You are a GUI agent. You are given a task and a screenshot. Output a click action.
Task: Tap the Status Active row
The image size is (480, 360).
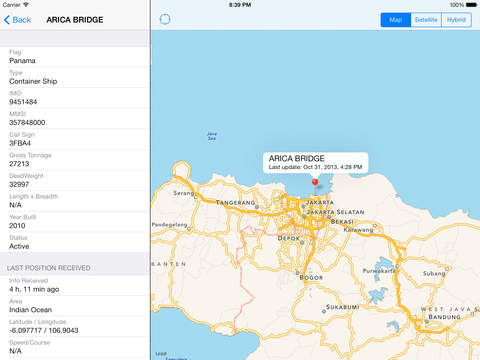[75, 242]
